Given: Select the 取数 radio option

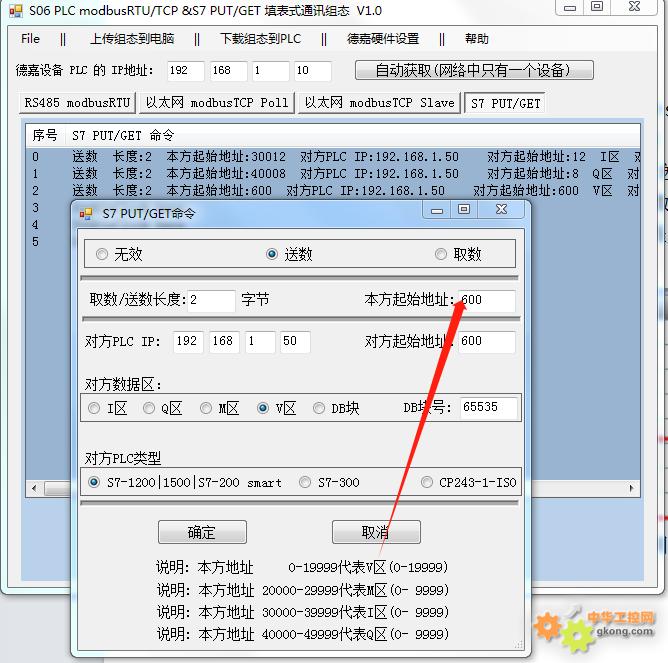Looking at the screenshot, I should coord(441,254).
